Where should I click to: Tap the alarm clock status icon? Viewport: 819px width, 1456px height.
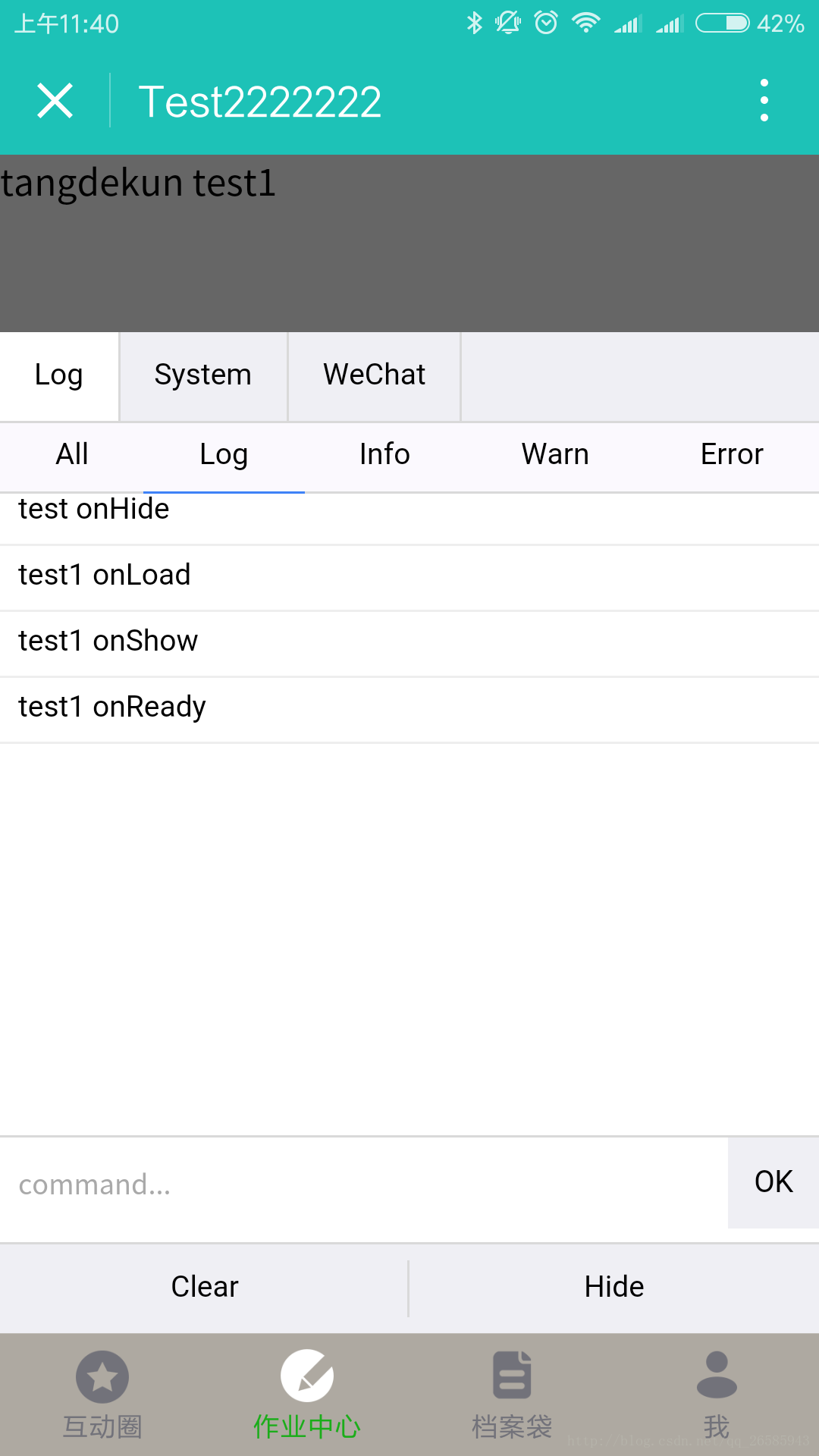(x=546, y=24)
